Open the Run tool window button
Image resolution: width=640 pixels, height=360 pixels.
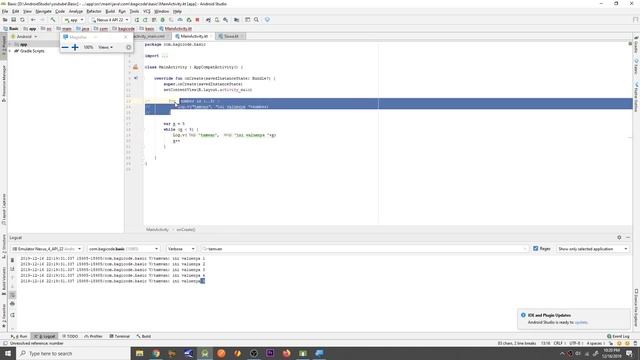click(x=19, y=336)
